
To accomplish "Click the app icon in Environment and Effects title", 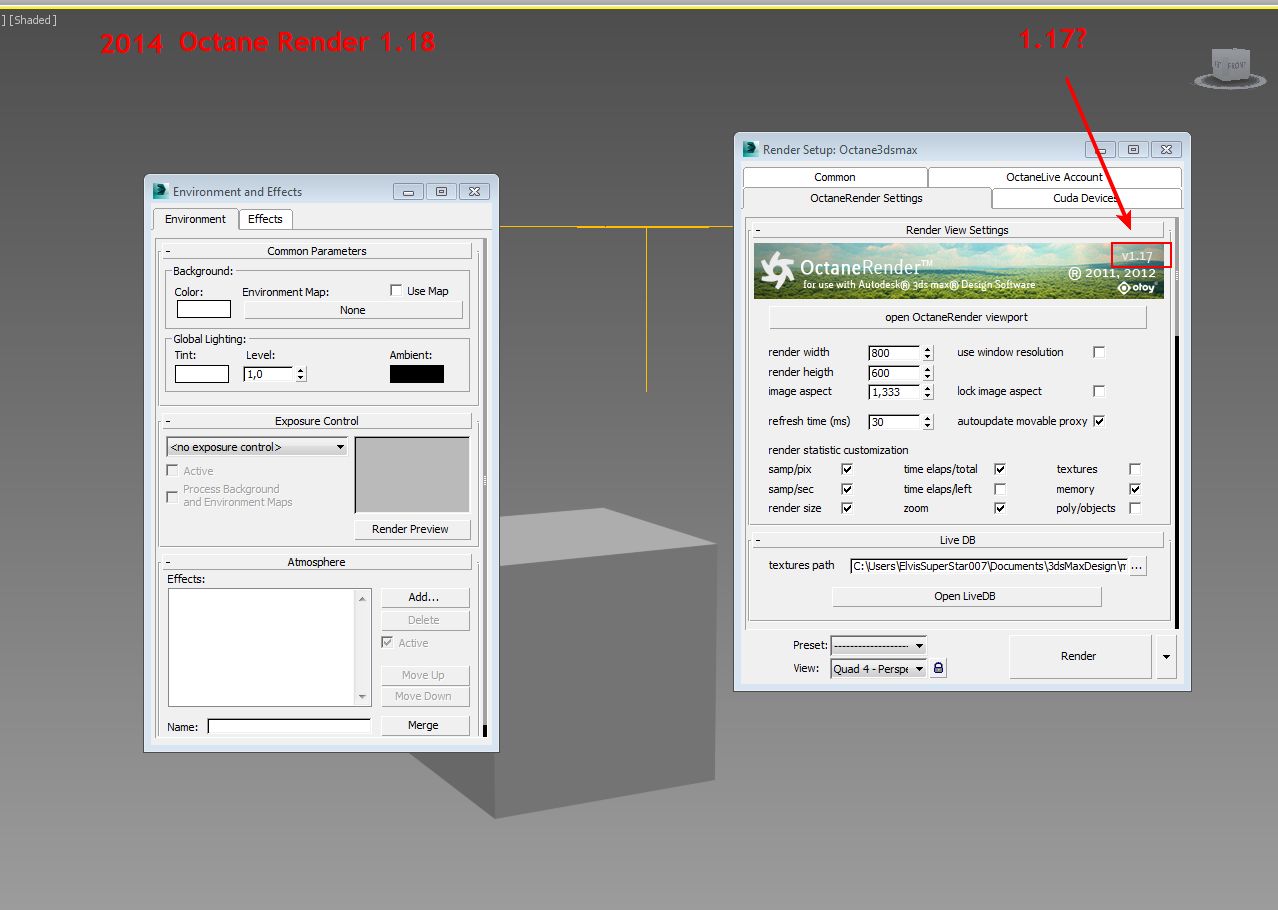I will pos(161,191).
